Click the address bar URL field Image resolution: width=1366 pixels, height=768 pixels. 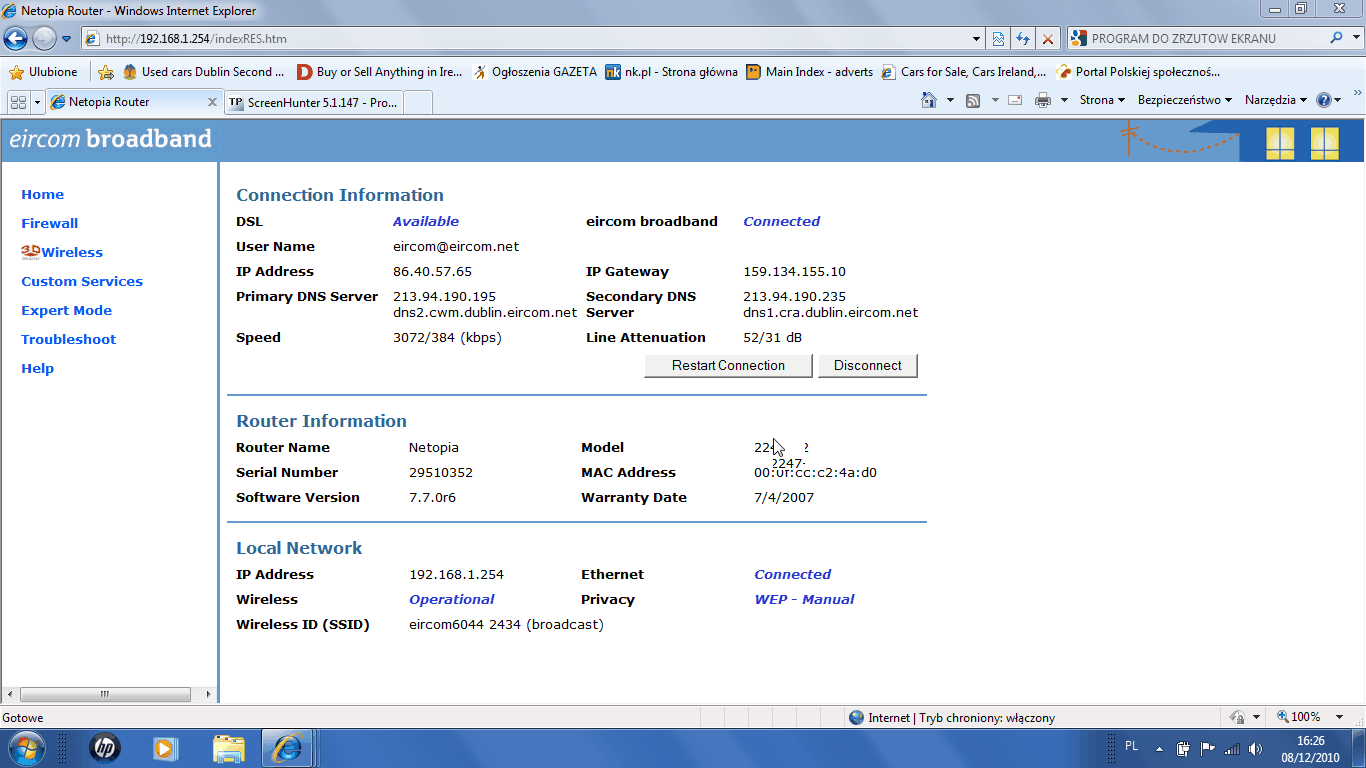pyautogui.click(x=527, y=39)
